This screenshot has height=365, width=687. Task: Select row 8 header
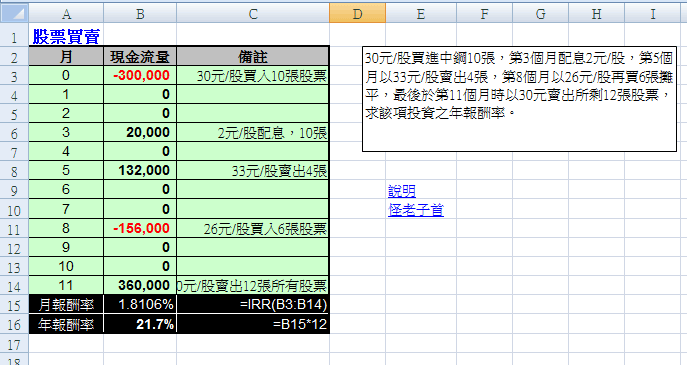point(14,170)
